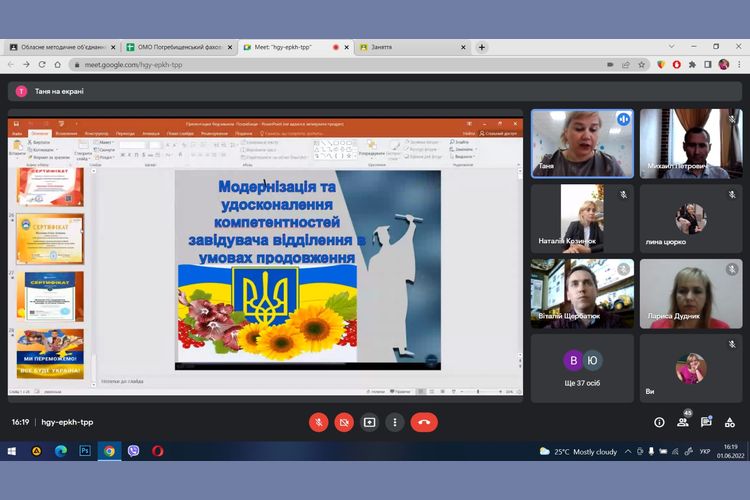The width and height of the screenshot is (750, 500).
Task: Open a new browser tab
Action: (x=482, y=47)
